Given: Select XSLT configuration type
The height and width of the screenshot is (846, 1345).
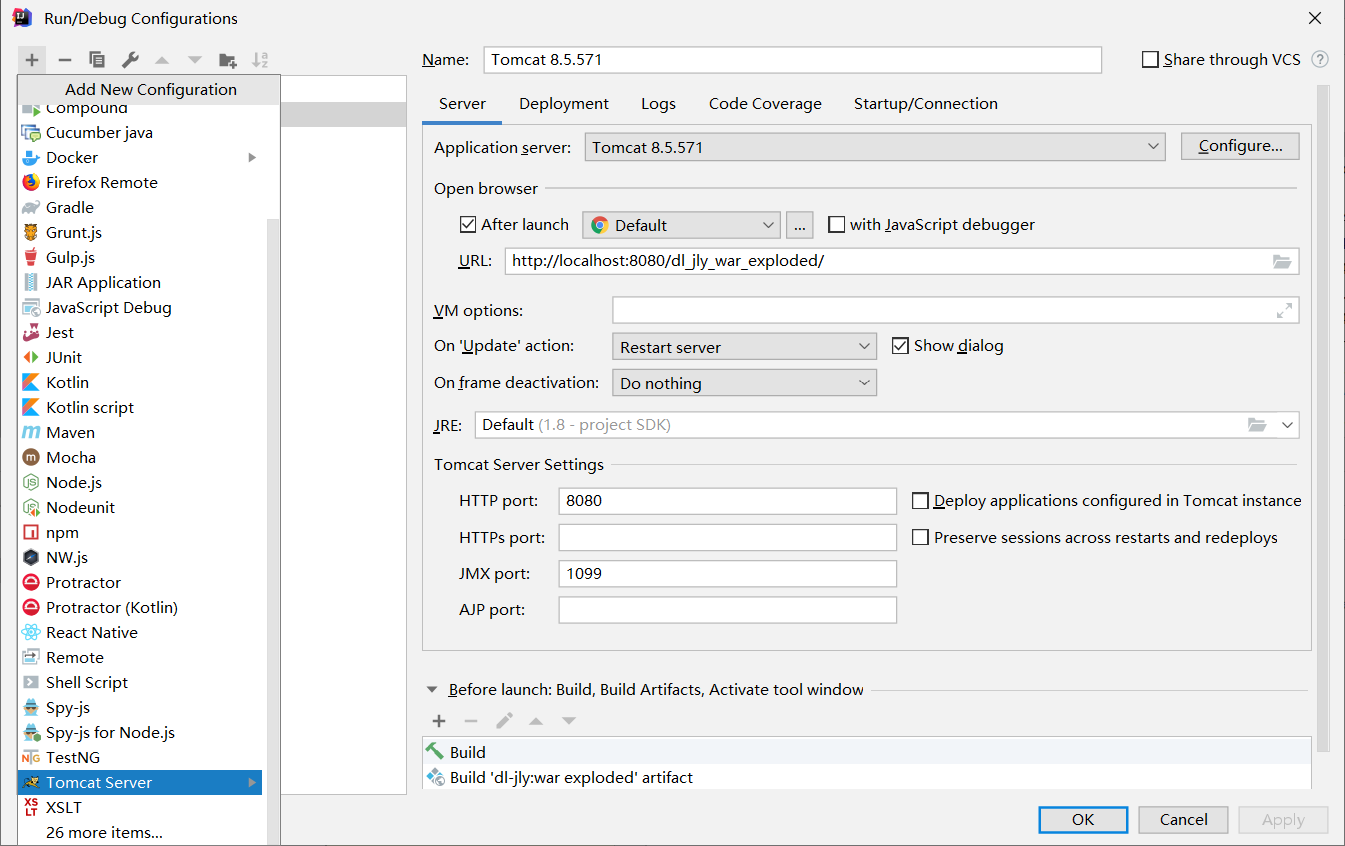Looking at the screenshot, I should coord(140,807).
